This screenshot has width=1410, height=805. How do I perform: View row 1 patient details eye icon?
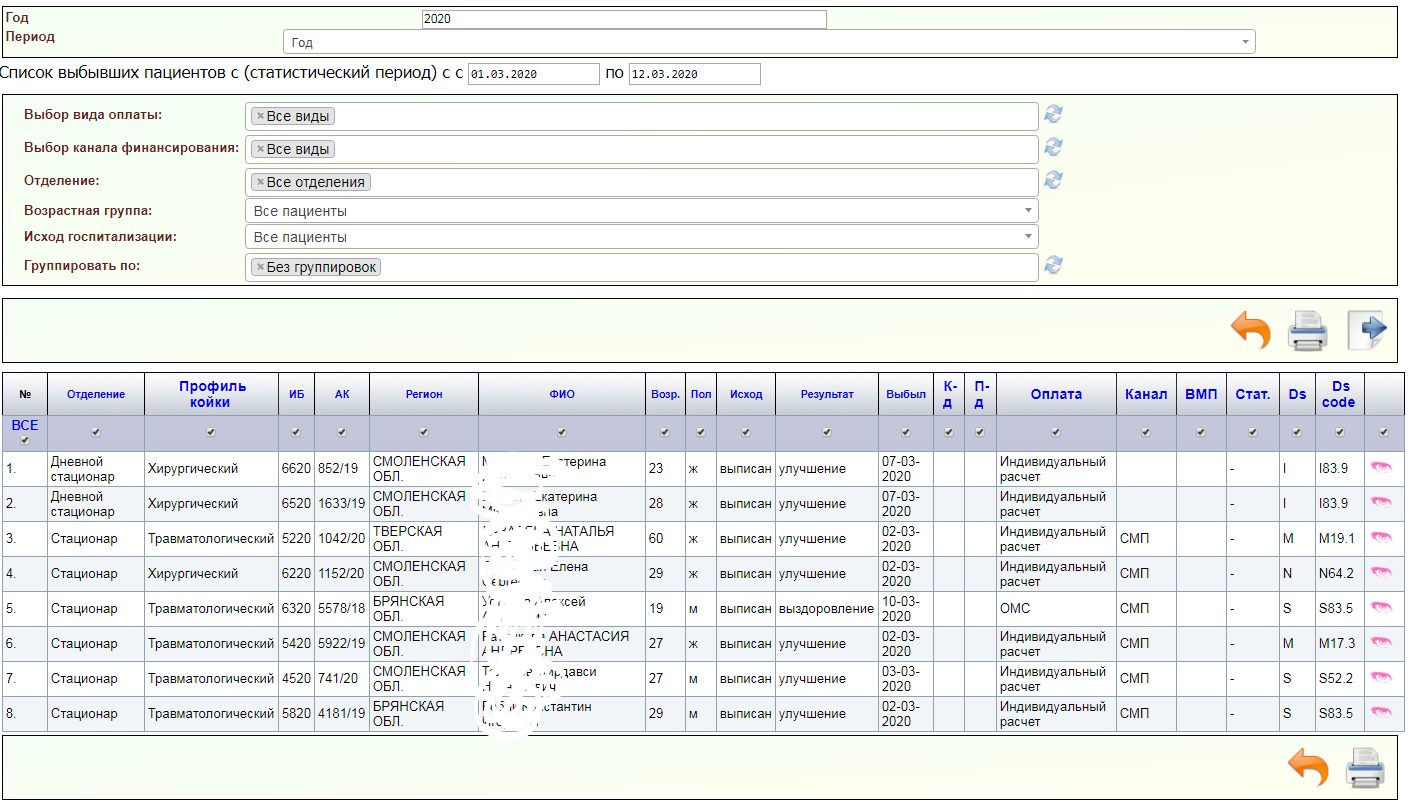[x=1382, y=468]
